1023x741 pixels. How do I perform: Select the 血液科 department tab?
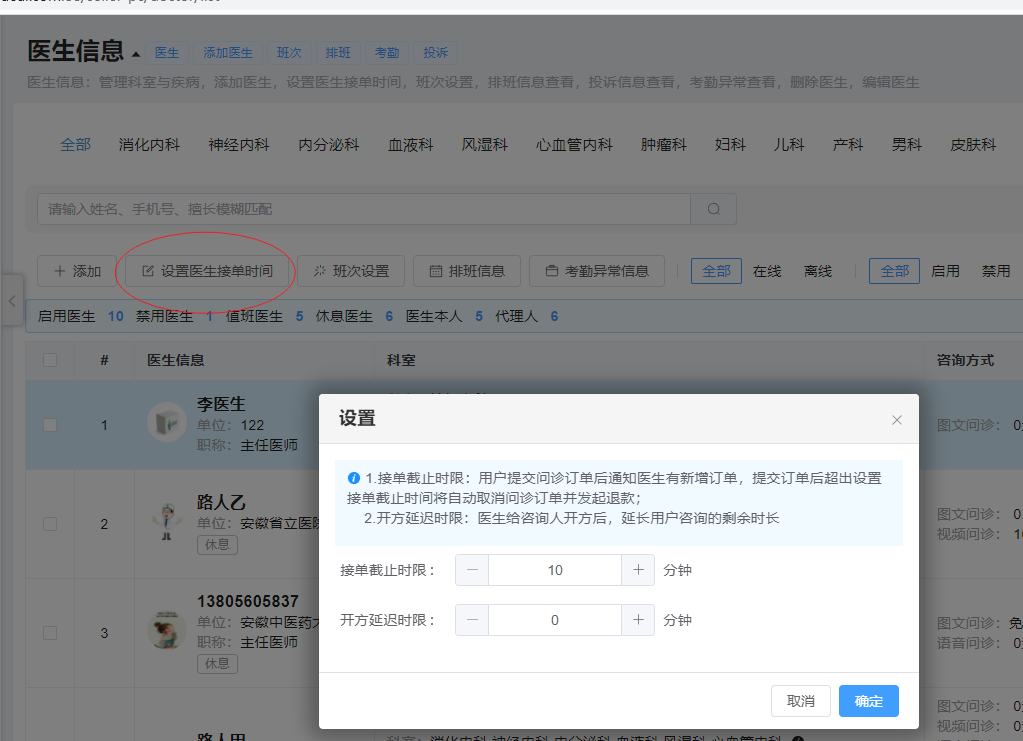(x=410, y=145)
